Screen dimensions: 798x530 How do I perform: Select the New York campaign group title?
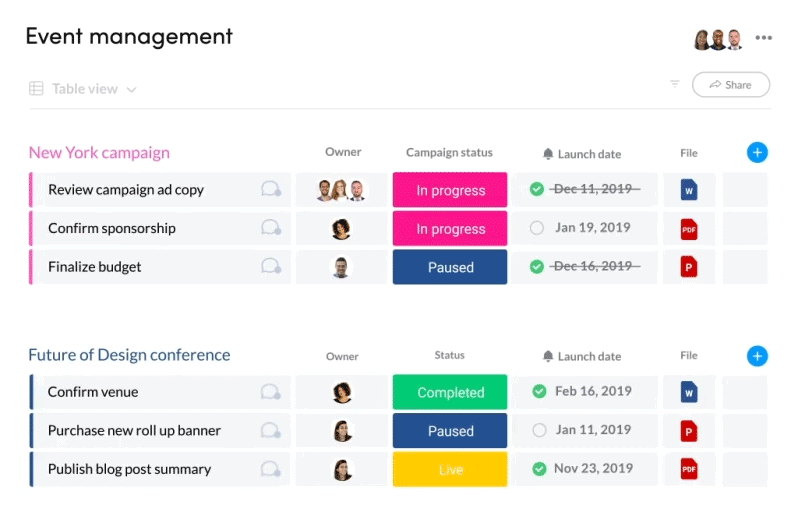pyautogui.click(x=99, y=153)
